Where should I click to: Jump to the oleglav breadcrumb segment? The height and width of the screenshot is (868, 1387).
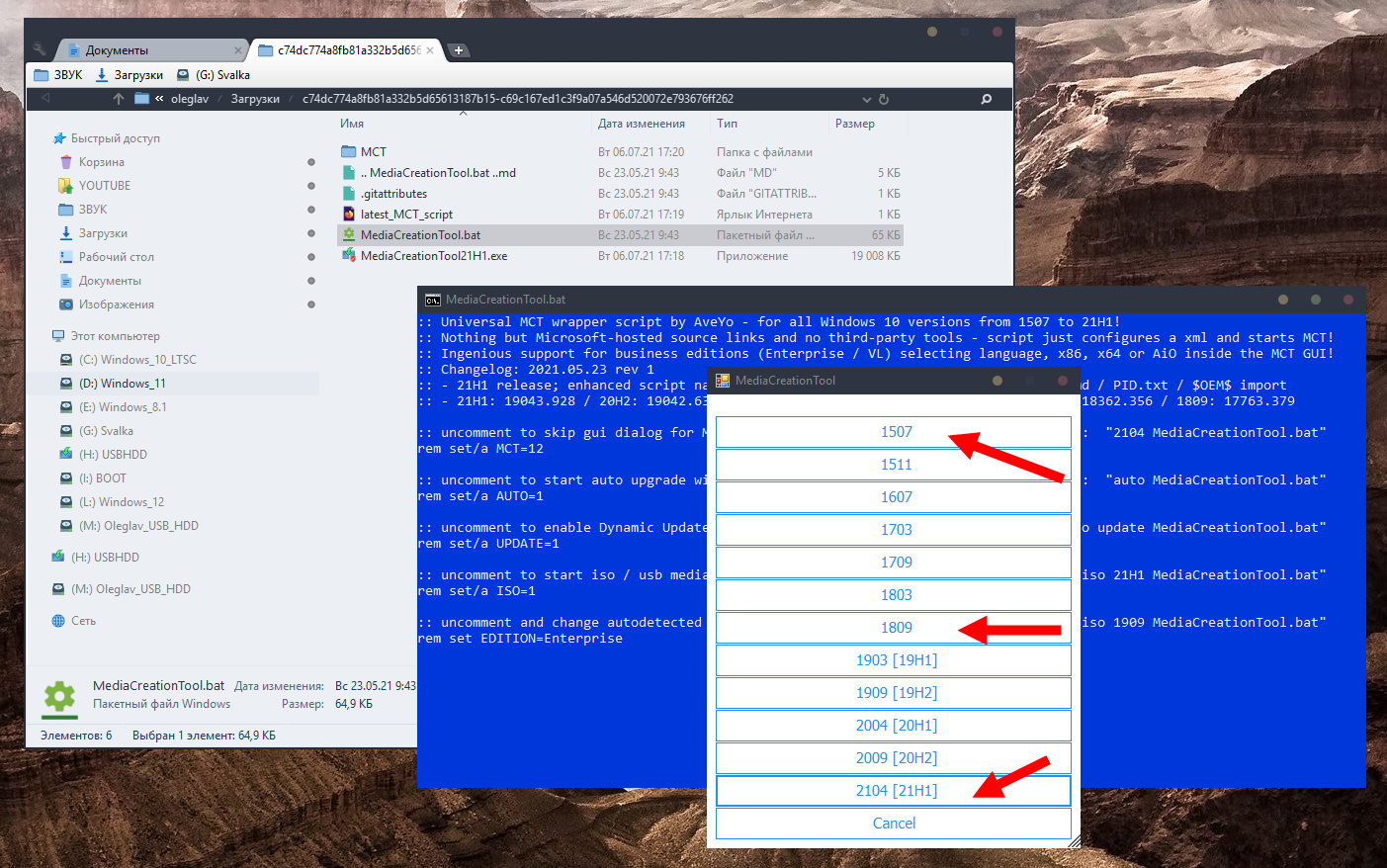[x=190, y=99]
